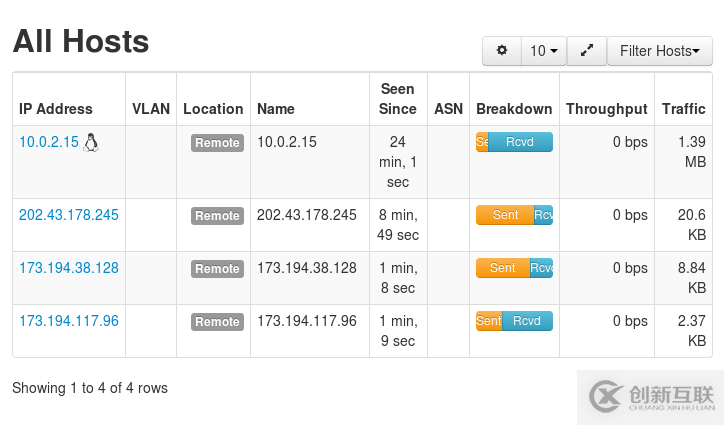Follow the 173.194.38.128 host link
The height and width of the screenshot is (425, 724).
click(x=69, y=268)
